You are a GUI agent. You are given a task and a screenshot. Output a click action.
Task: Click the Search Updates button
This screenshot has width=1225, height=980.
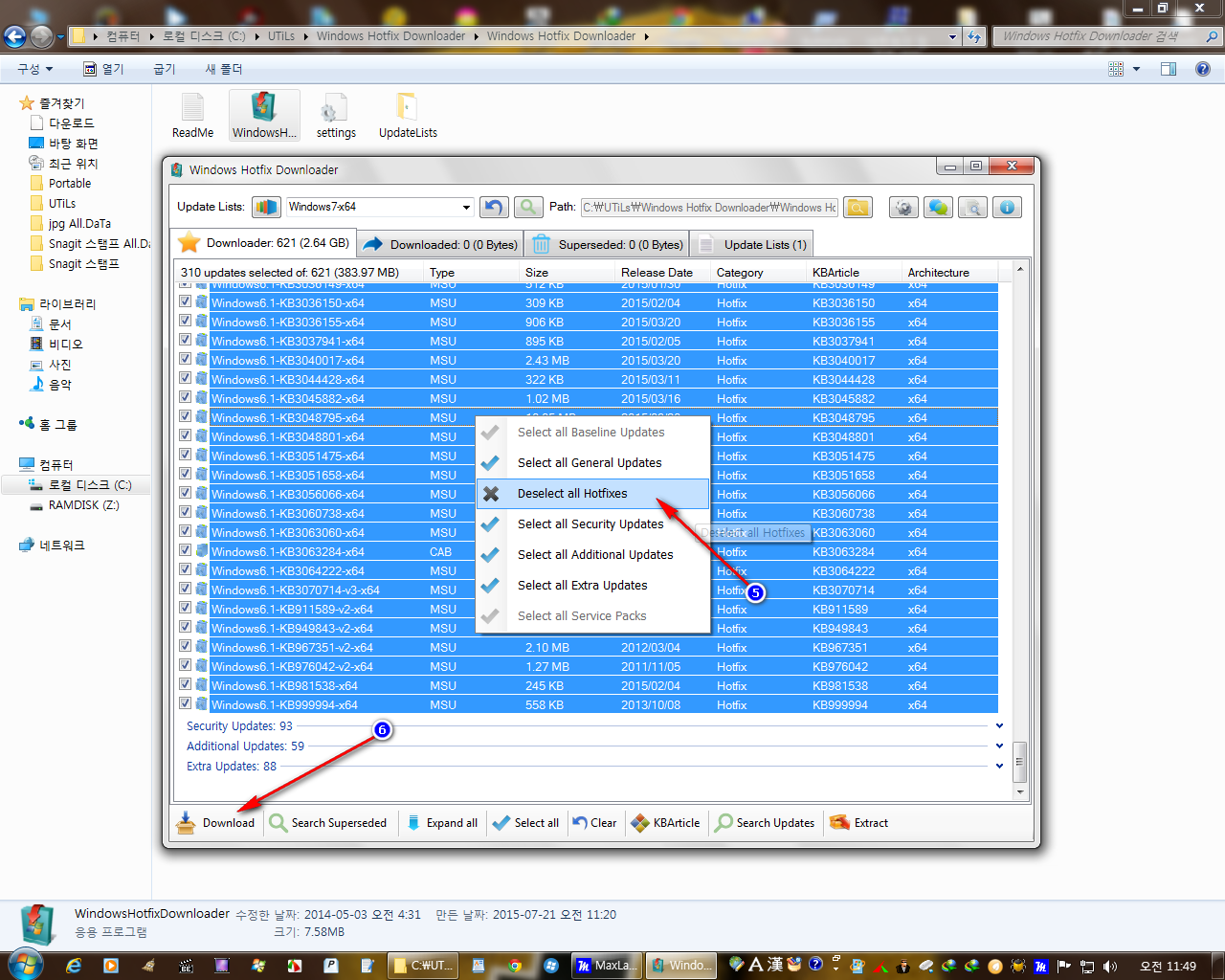pyautogui.click(x=765, y=823)
